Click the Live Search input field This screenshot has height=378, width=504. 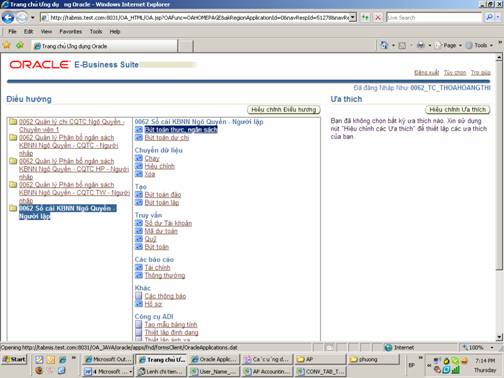coord(434,17)
